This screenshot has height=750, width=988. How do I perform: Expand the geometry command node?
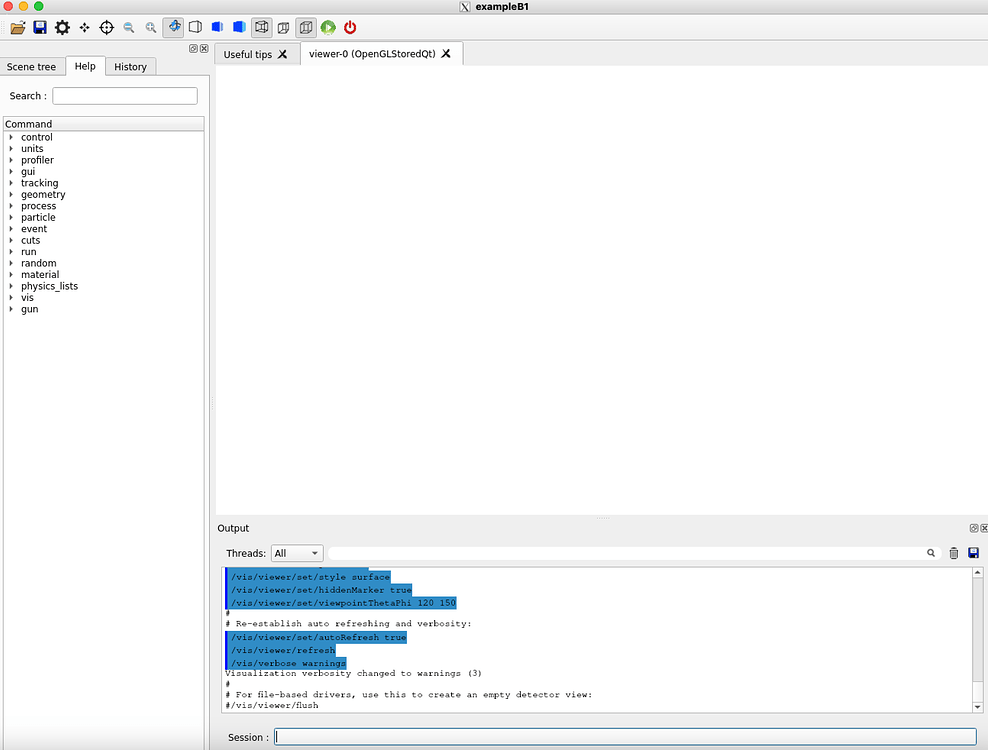[x=11, y=194]
